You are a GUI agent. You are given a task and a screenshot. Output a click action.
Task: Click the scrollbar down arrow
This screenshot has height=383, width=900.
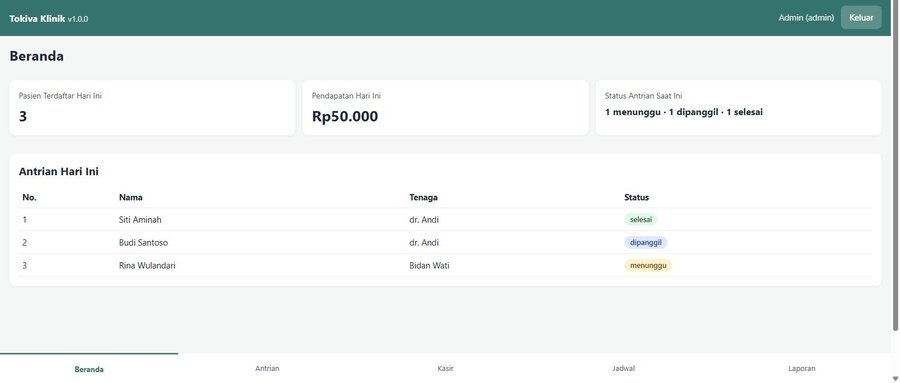(x=895, y=378)
